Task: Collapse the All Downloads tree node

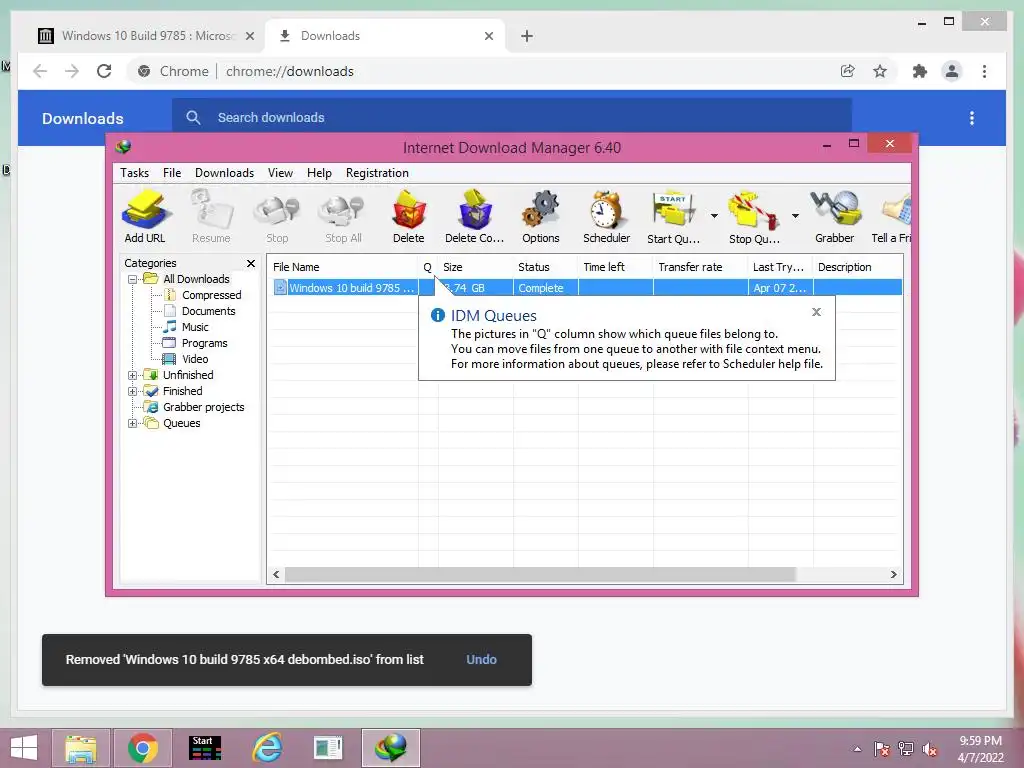Action: [133, 280]
